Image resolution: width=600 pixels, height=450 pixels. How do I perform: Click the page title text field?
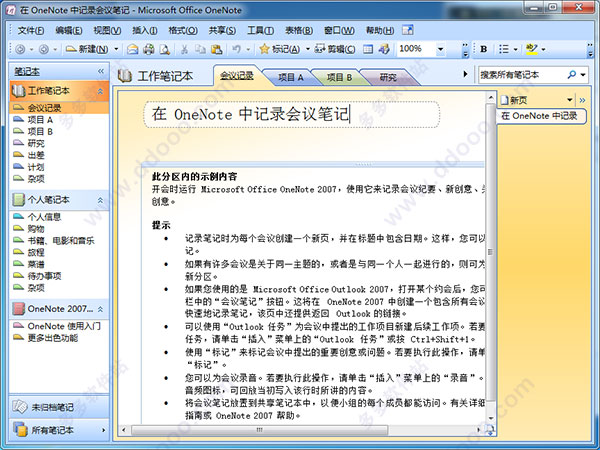(x=292, y=114)
